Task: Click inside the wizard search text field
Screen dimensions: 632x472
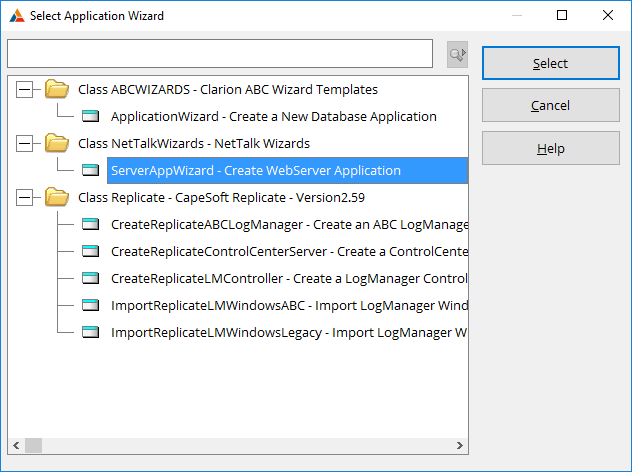Action: [x=220, y=54]
